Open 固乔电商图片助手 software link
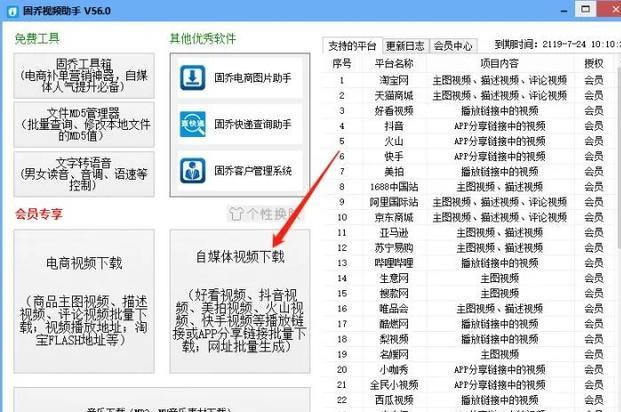The width and height of the screenshot is (621, 412). 240,78
